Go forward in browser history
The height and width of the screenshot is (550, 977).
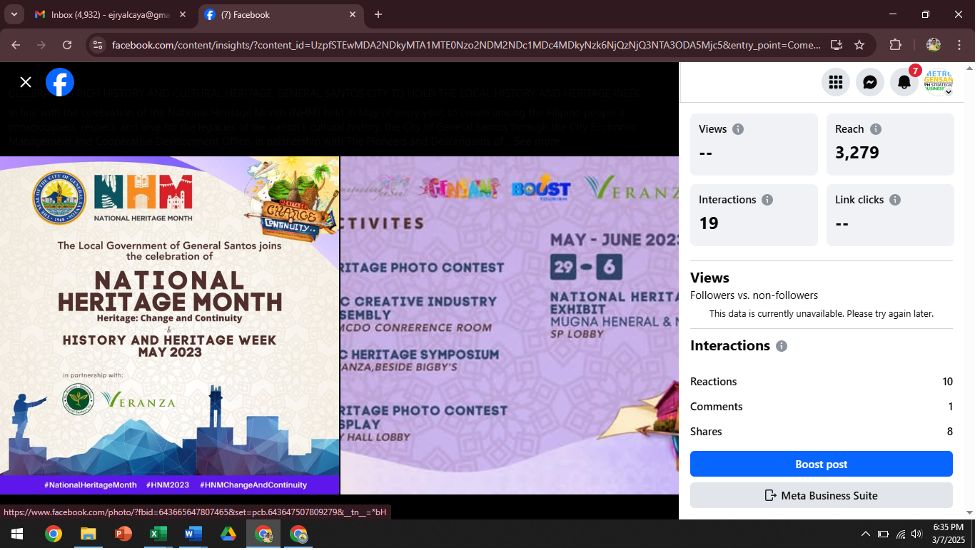41,45
